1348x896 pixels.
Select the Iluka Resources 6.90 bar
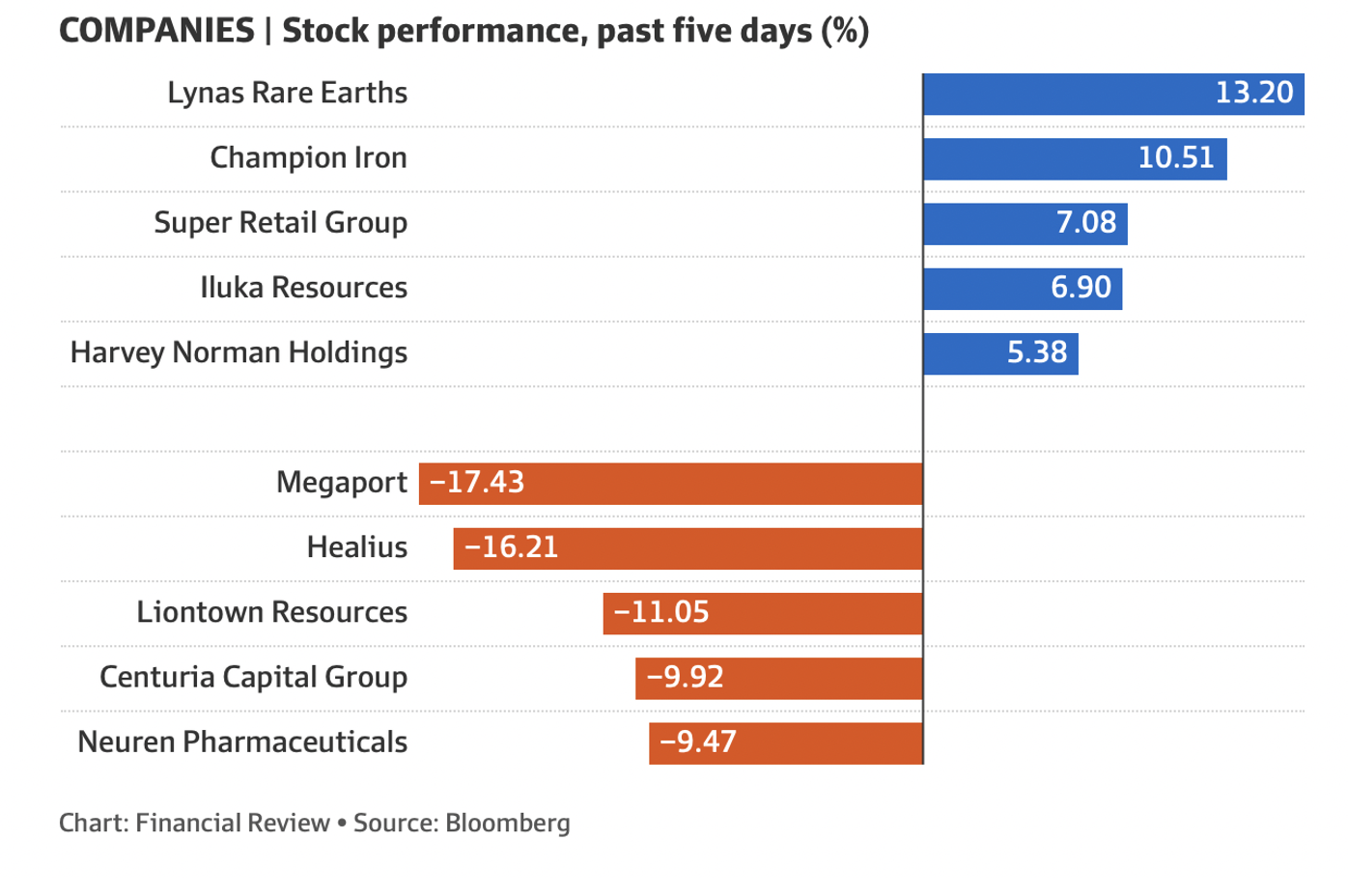click(1022, 288)
